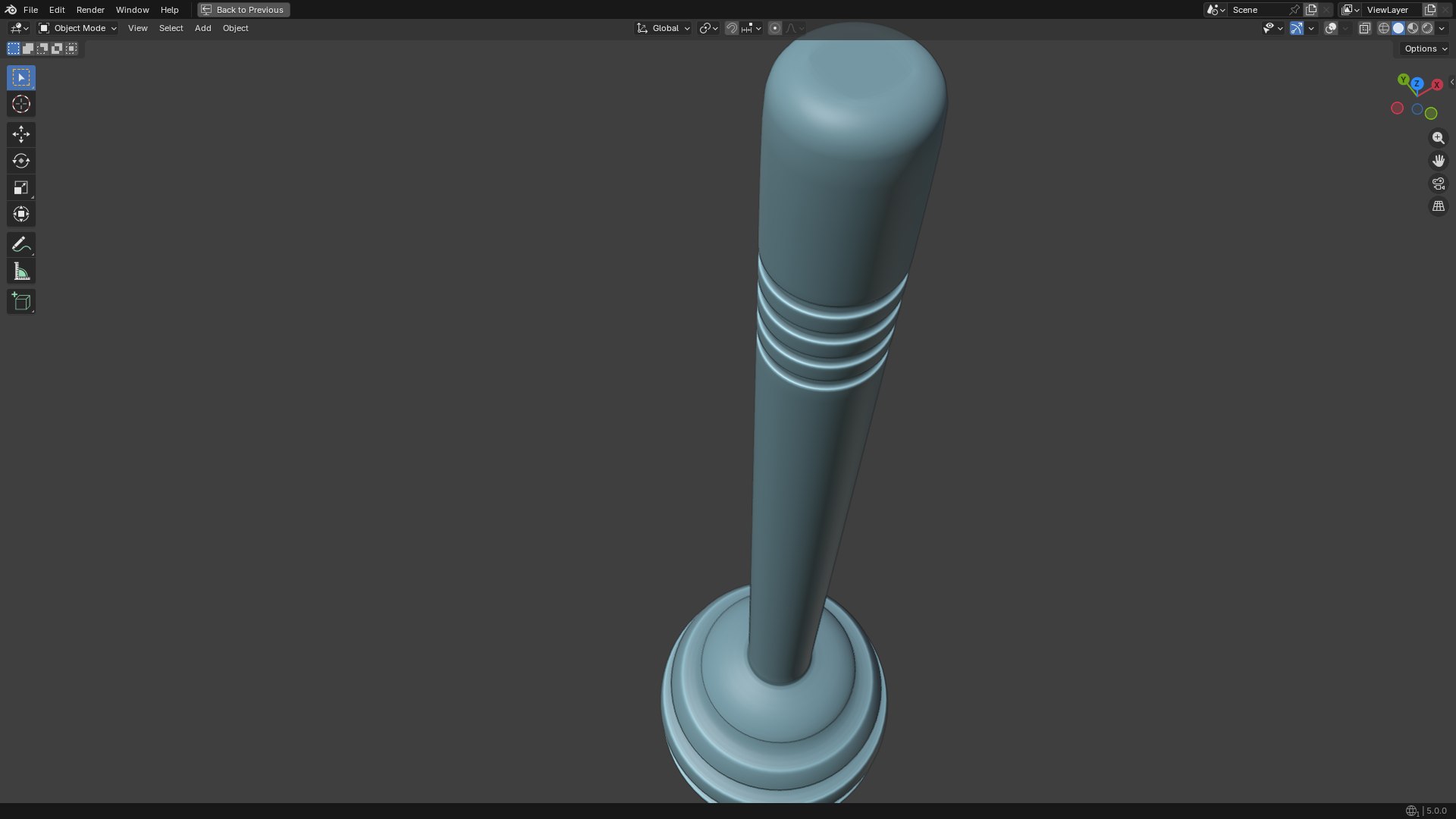
Task: Toggle X-ray mode
Action: (x=1364, y=28)
